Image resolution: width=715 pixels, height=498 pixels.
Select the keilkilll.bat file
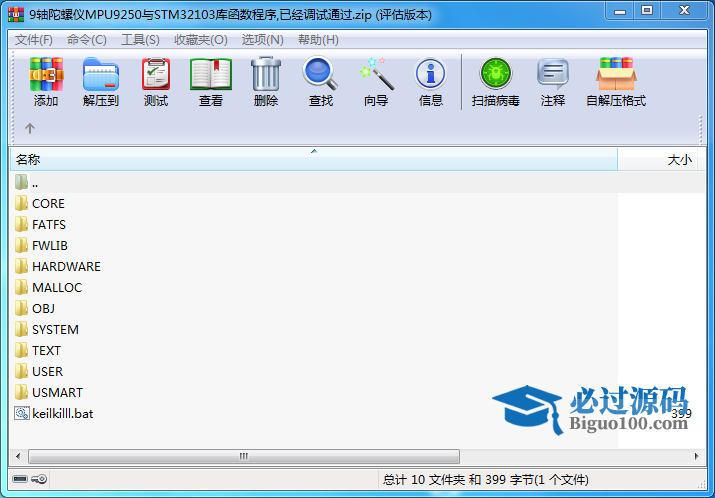(54, 413)
